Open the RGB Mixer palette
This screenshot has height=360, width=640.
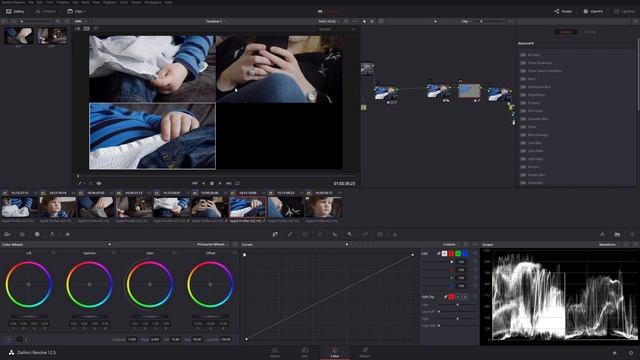[52, 234]
